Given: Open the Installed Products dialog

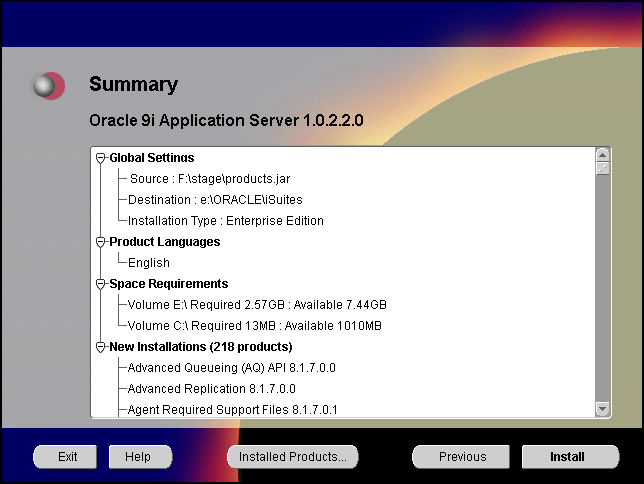Looking at the screenshot, I should (292, 456).
